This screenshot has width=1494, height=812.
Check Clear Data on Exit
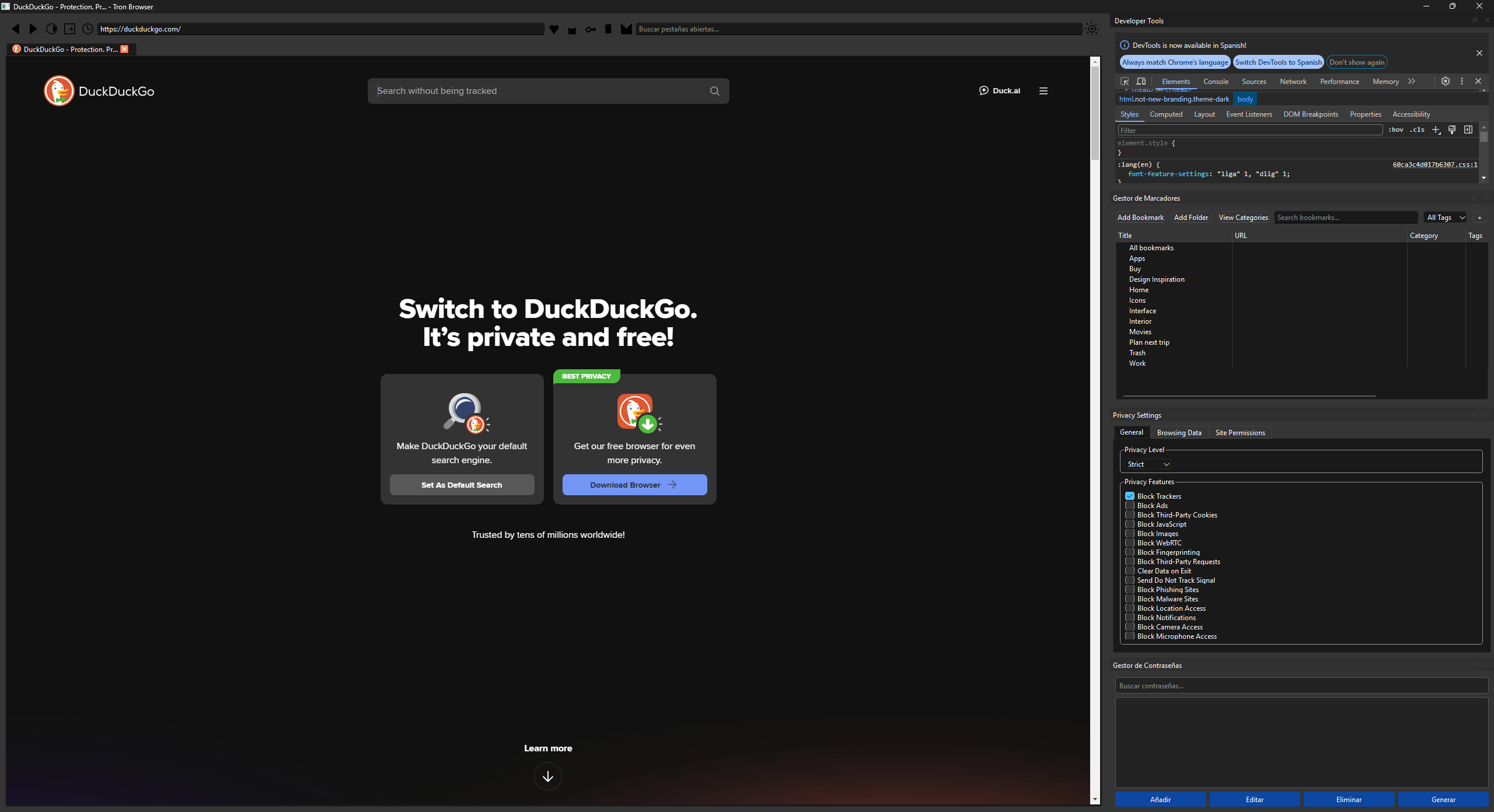click(1130, 570)
